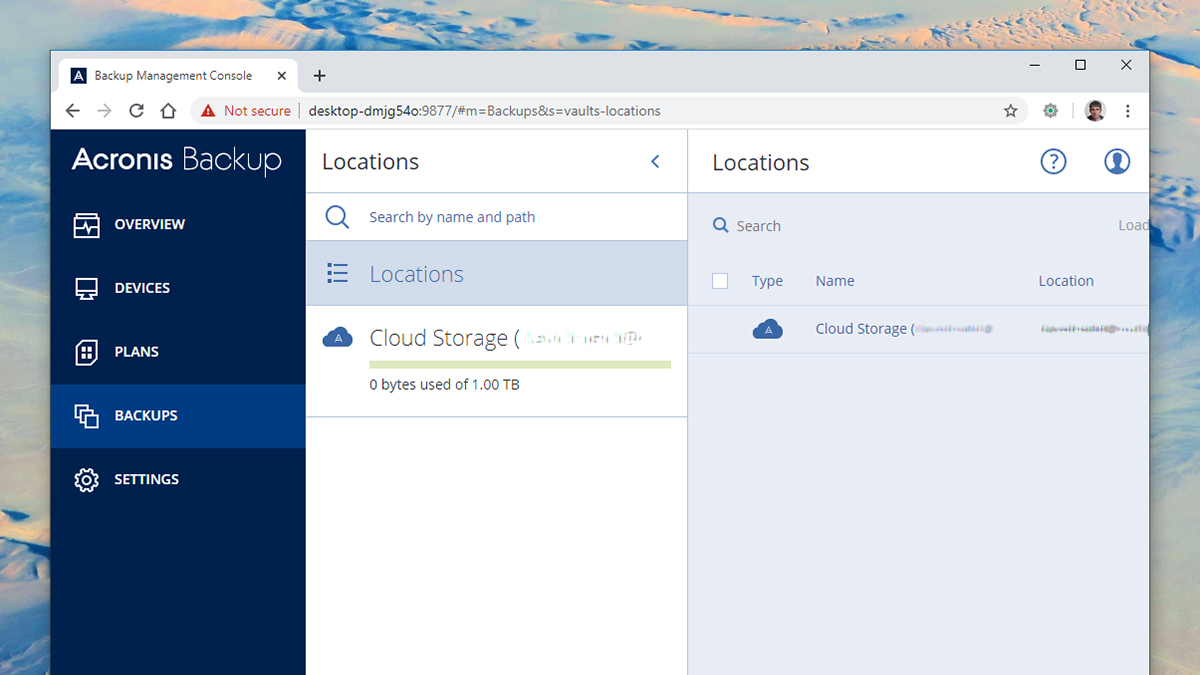
Task: Sort by the Location column header
Action: pos(1066,281)
